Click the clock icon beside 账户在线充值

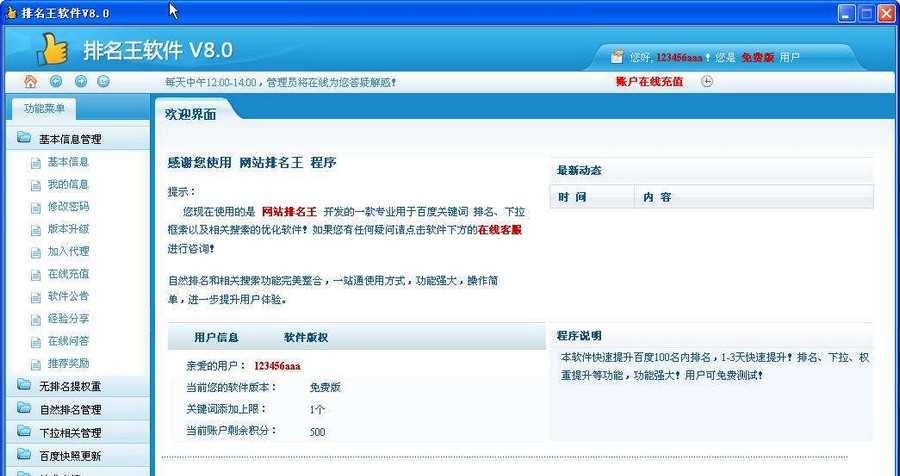tap(707, 82)
